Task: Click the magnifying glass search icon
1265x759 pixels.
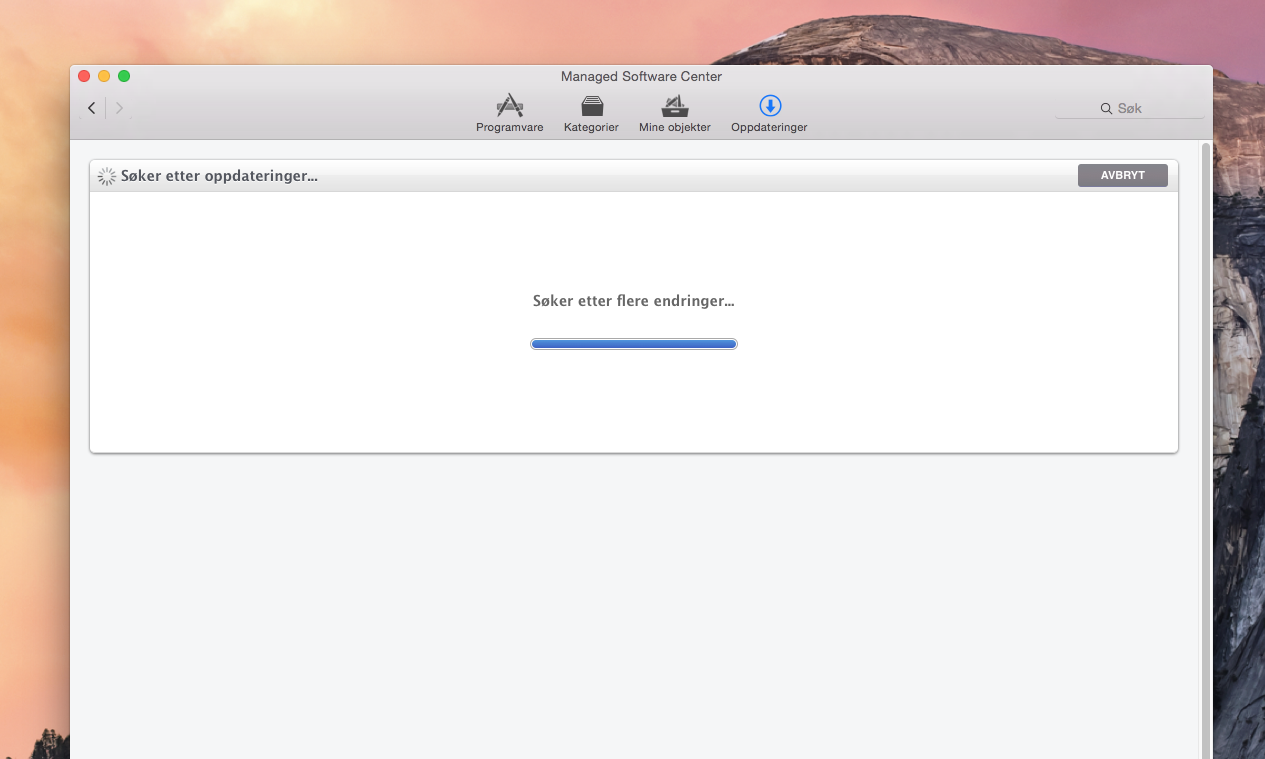Action: (x=1106, y=108)
